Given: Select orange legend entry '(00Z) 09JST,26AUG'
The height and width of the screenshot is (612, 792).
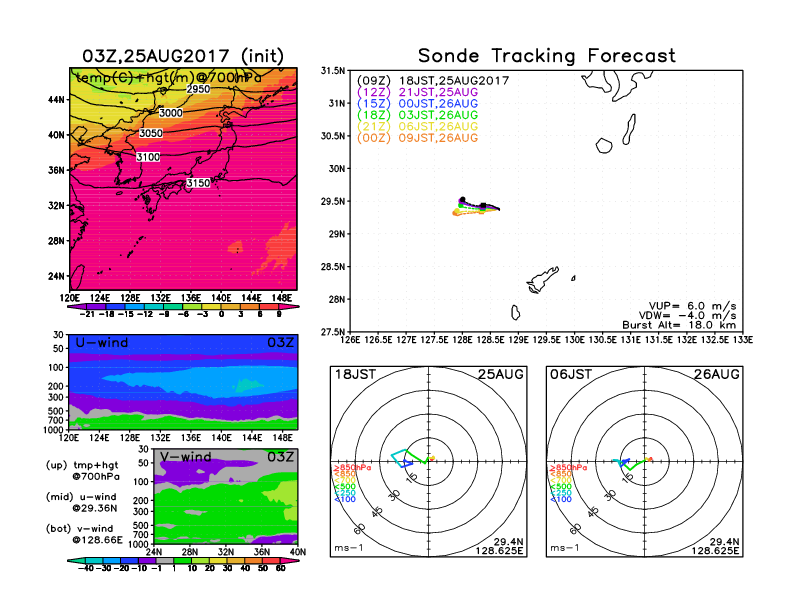Looking at the screenshot, I should [417, 138].
